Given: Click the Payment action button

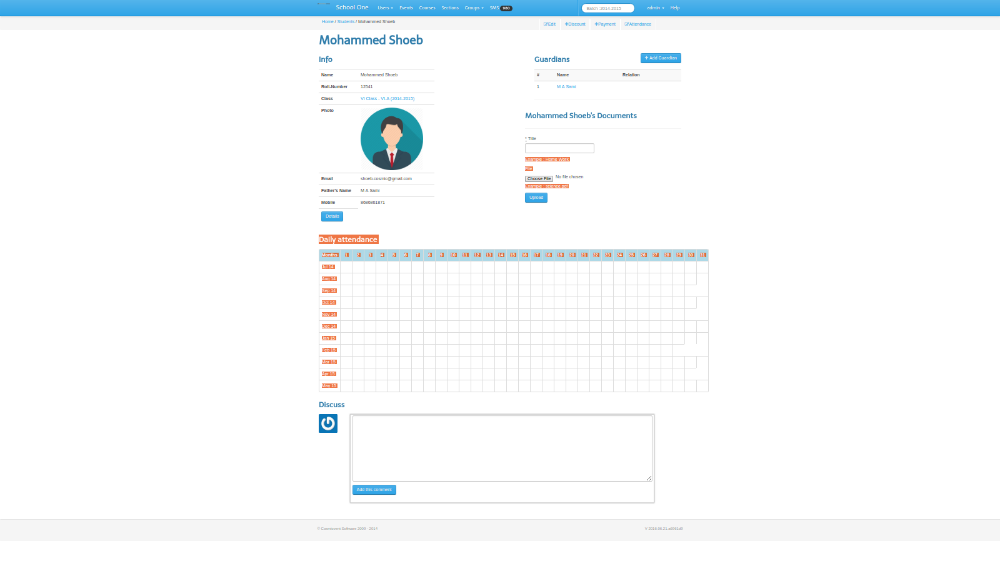Looking at the screenshot, I should (x=605, y=24).
